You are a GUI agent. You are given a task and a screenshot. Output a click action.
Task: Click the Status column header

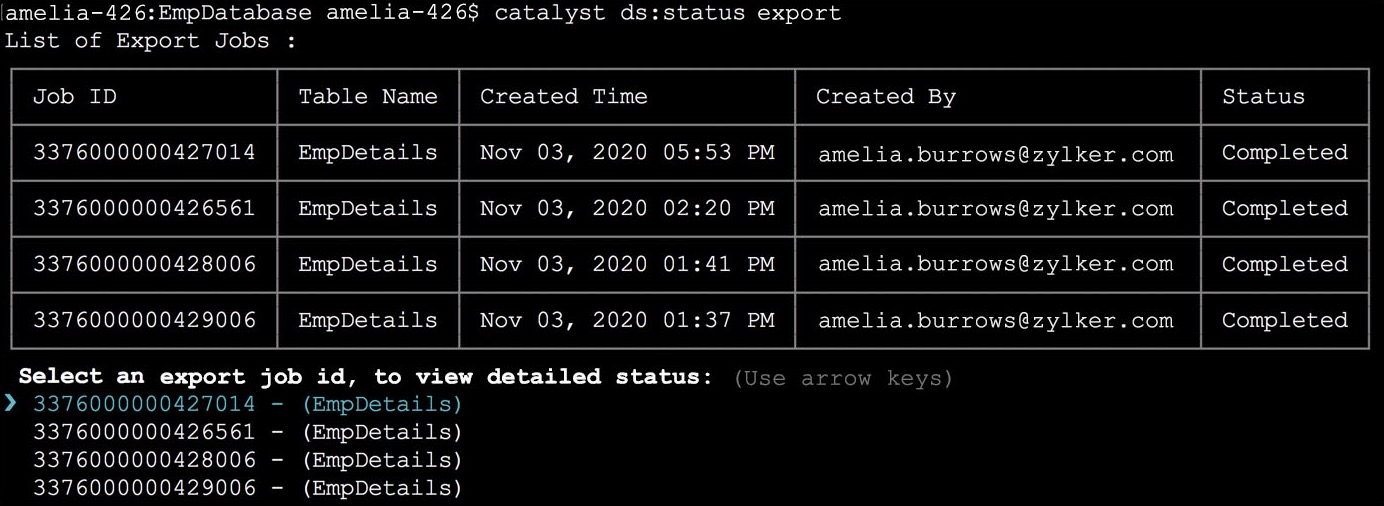[1263, 97]
